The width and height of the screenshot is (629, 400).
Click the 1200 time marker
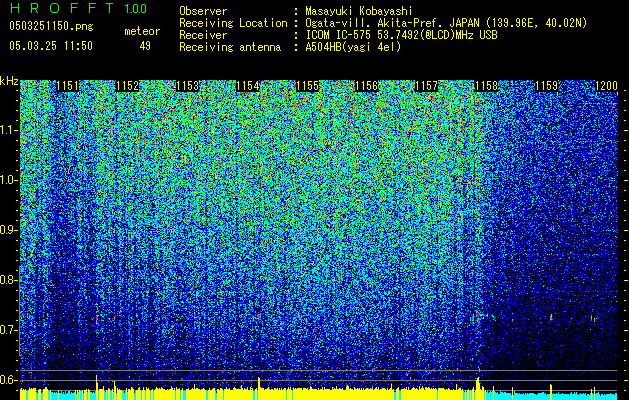(x=606, y=86)
